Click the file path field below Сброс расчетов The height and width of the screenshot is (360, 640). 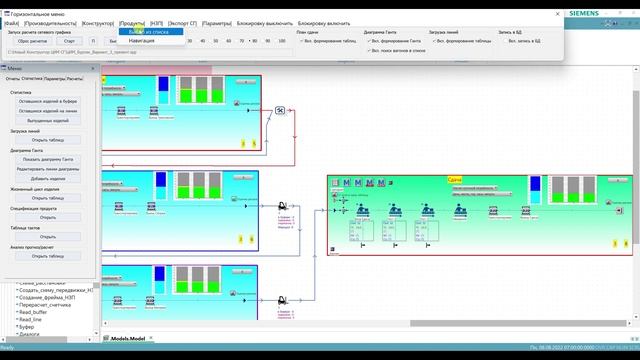(150, 52)
